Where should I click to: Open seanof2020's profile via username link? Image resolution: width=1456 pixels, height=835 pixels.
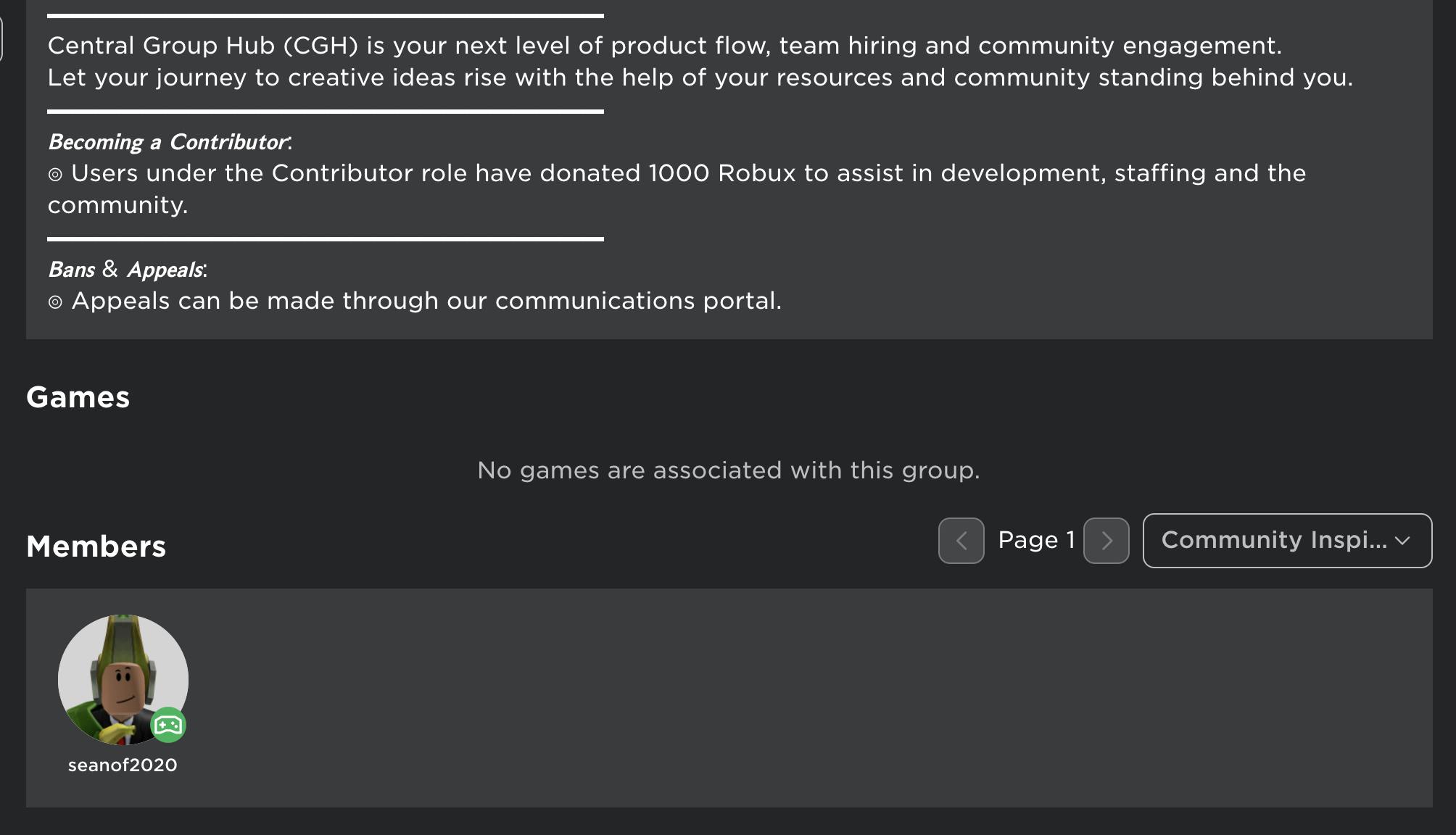123,764
